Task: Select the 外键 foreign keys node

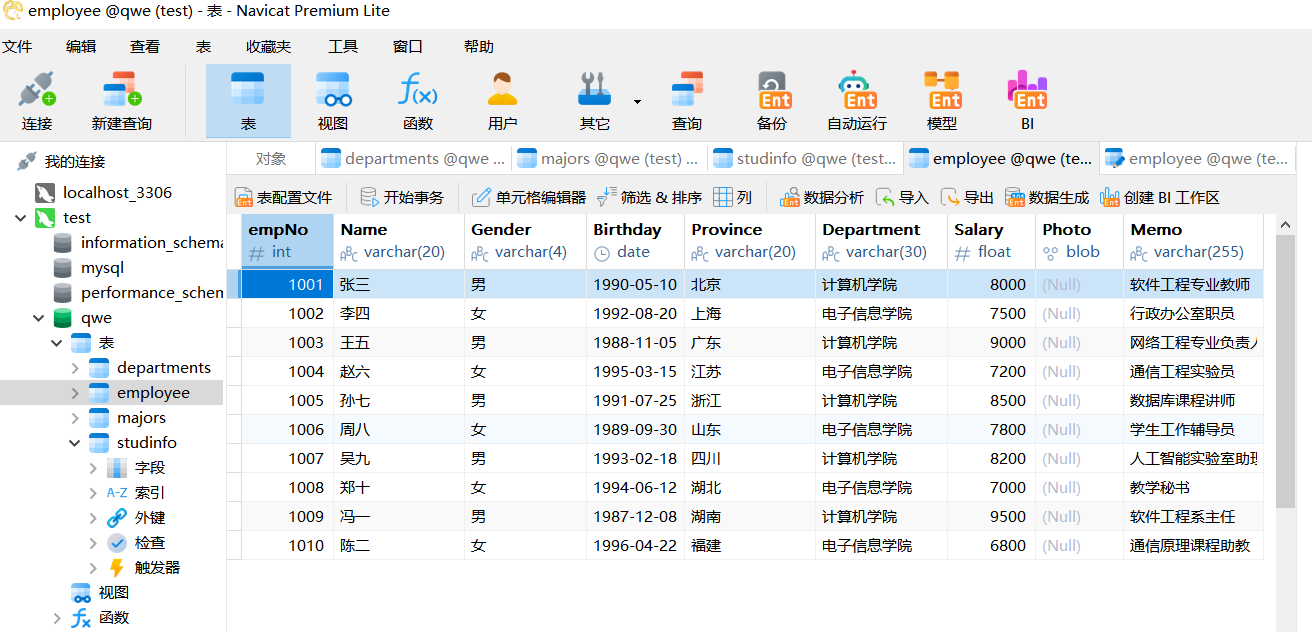Action: coord(149,517)
